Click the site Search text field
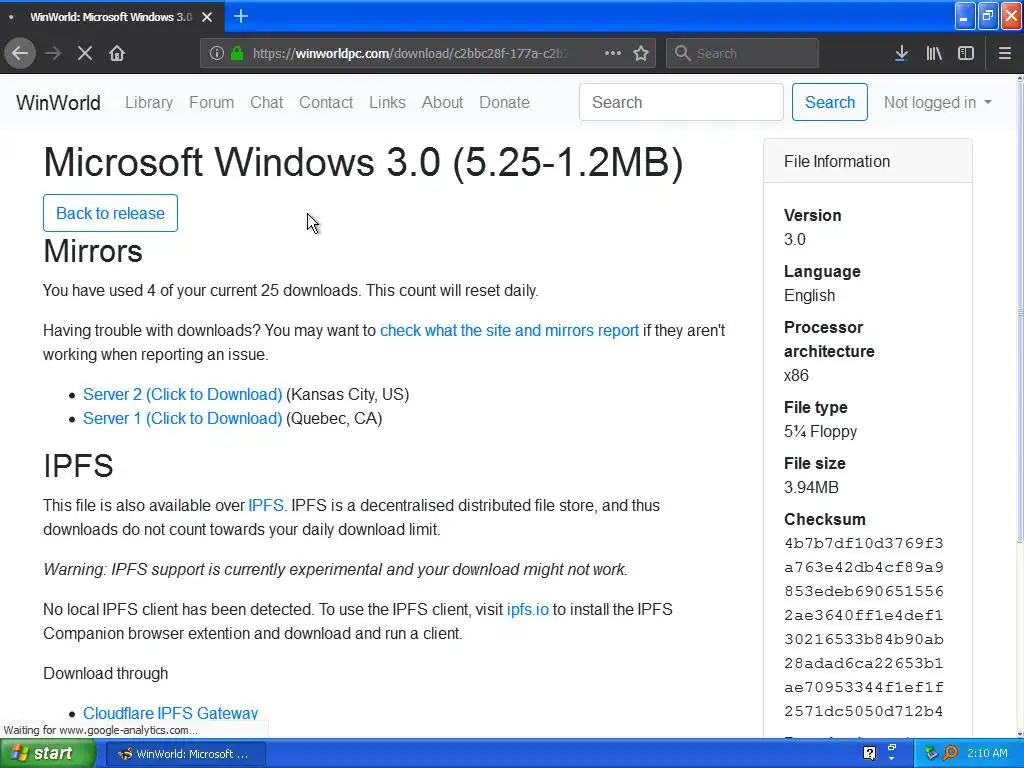This screenshot has height=768, width=1024. [x=681, y=102]
